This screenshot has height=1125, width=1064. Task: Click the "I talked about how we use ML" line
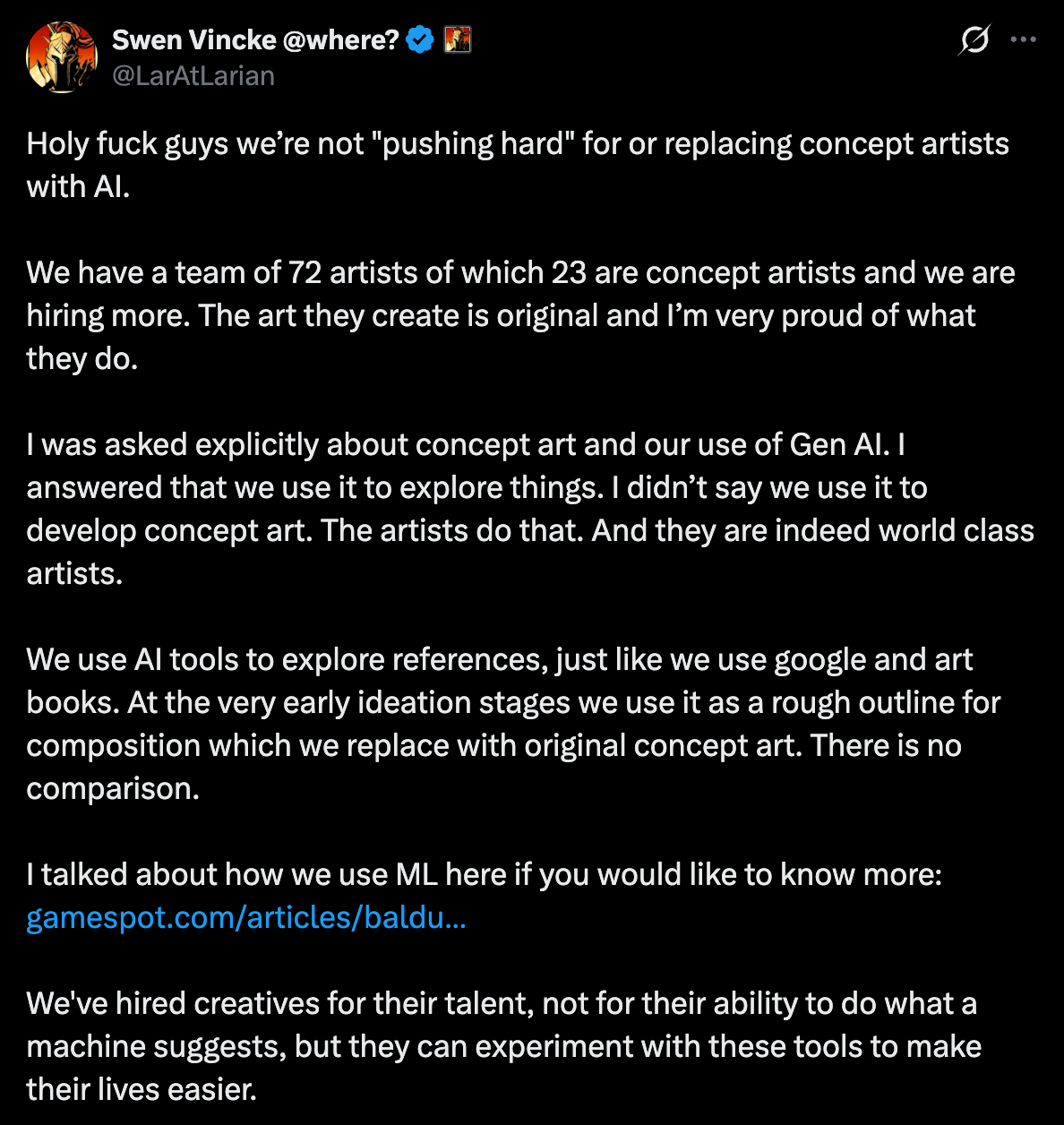point(484,875)
